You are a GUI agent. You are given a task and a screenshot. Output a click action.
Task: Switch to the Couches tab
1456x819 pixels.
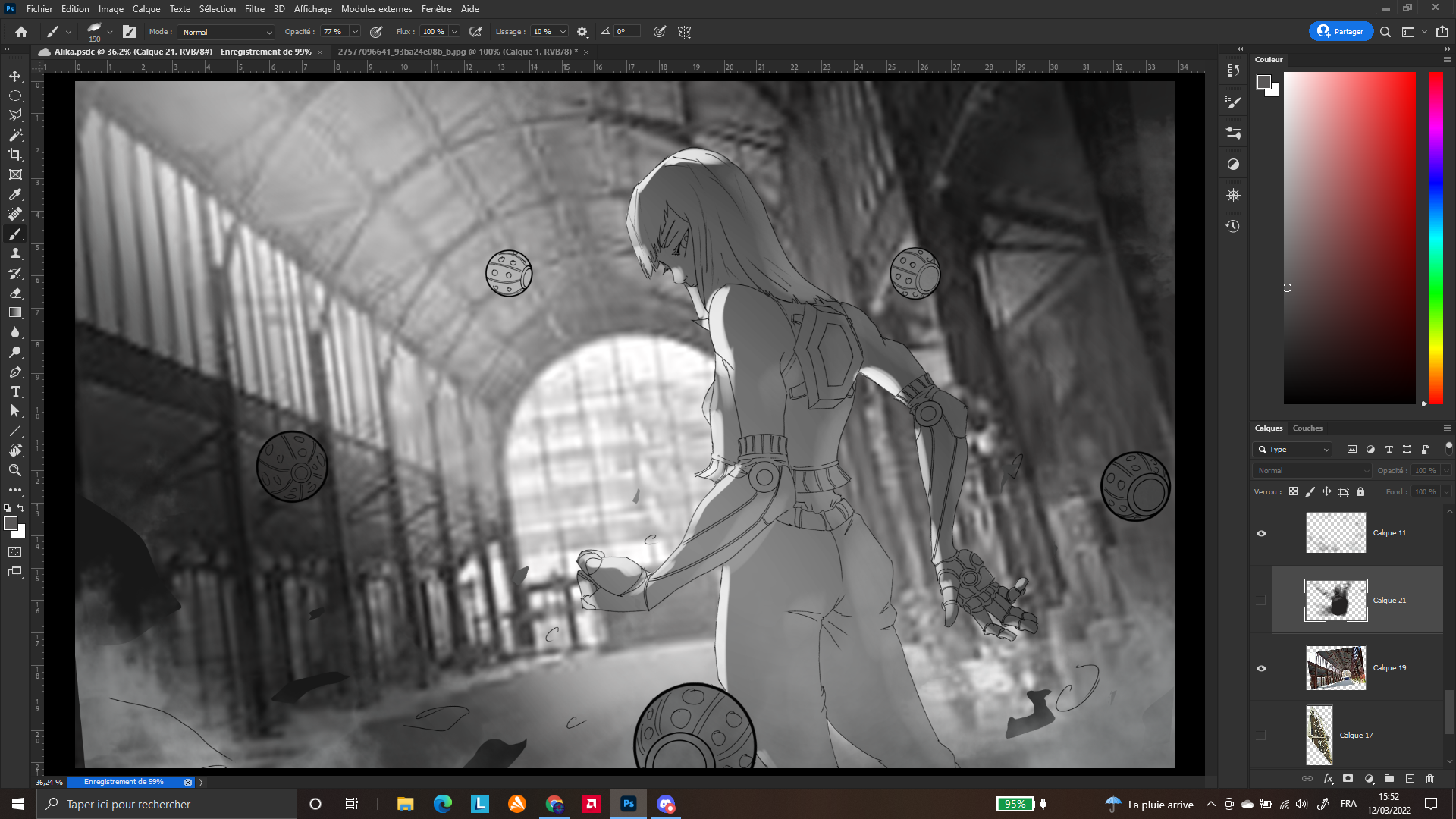(x=1307, y=428)
